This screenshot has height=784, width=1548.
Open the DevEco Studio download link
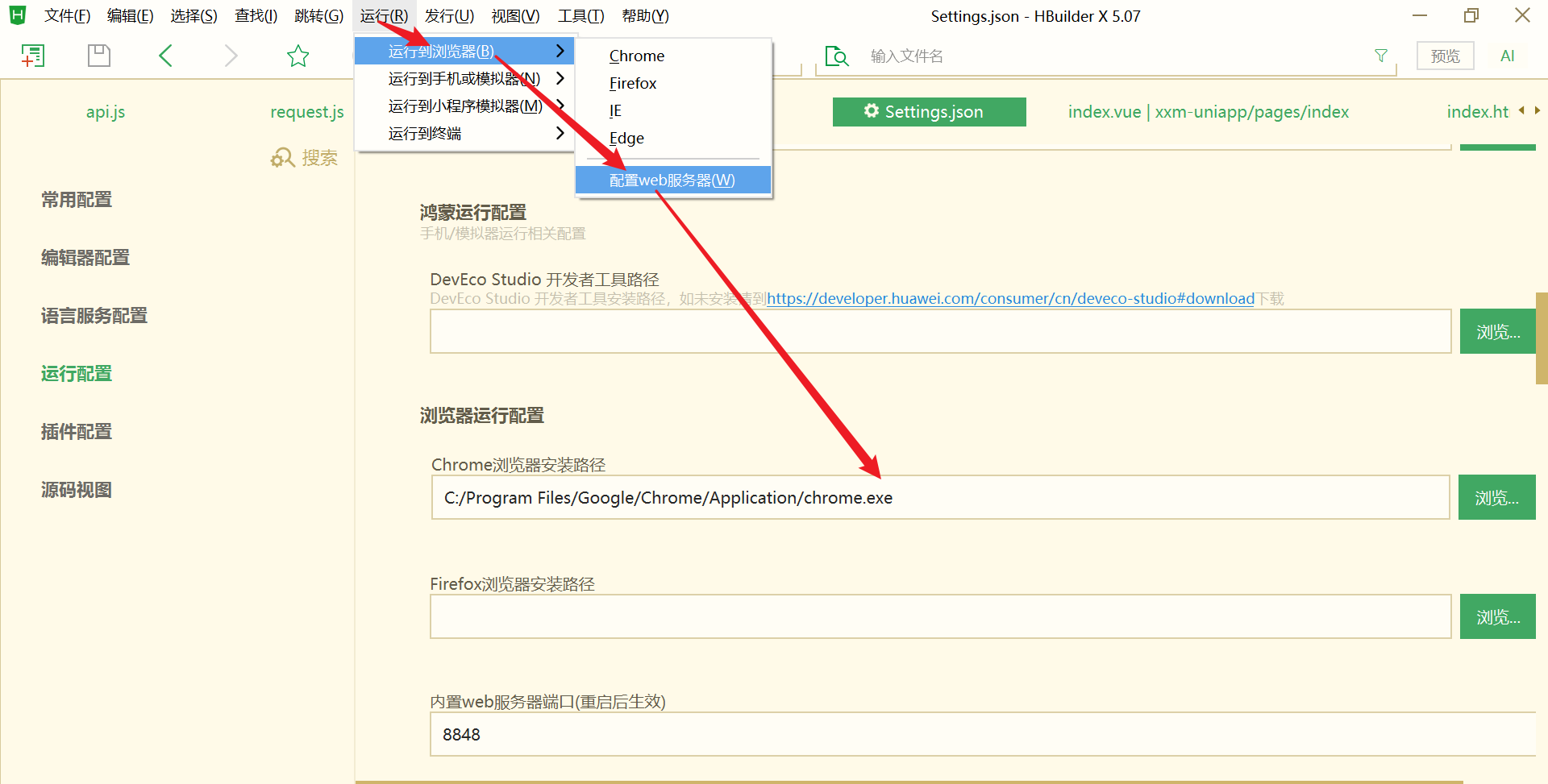[1010, 299]
